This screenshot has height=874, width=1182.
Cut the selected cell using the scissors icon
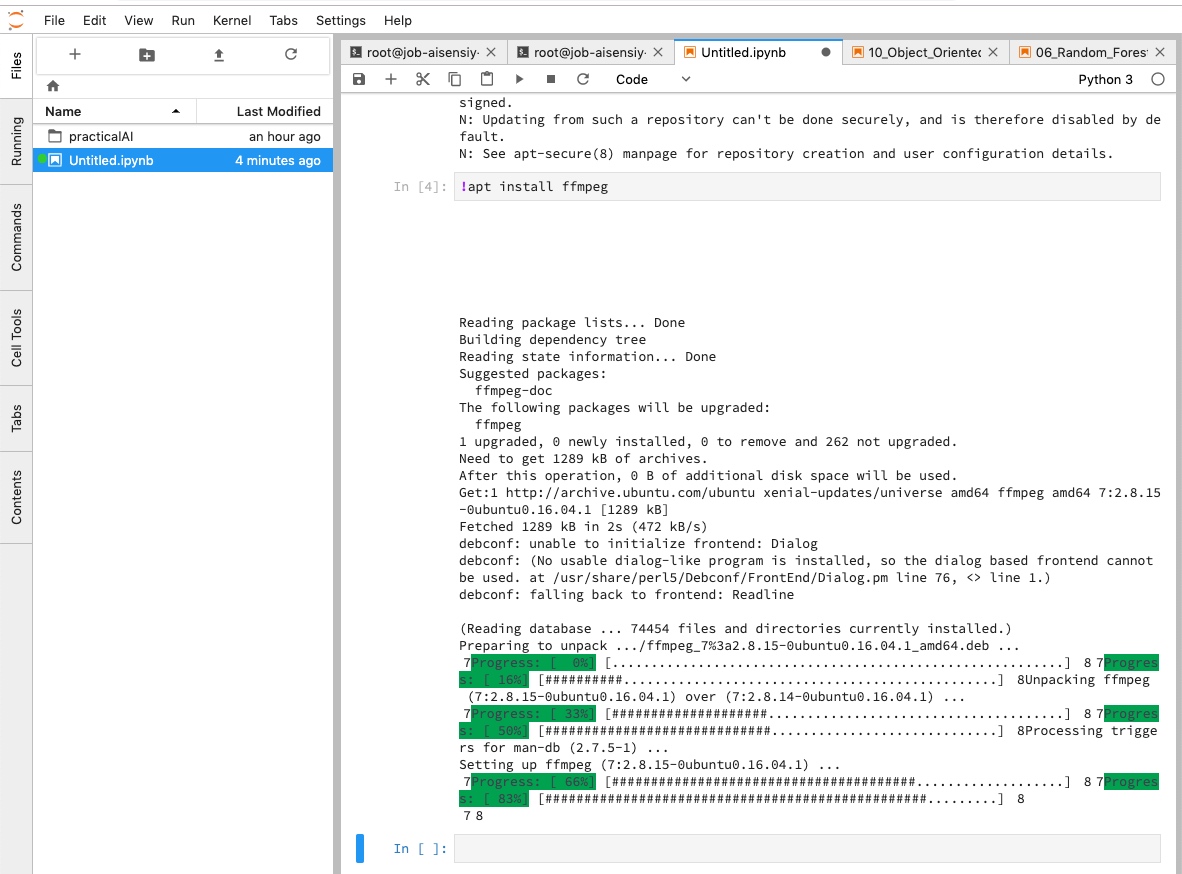pyautogui.click(x=423, y=79)
